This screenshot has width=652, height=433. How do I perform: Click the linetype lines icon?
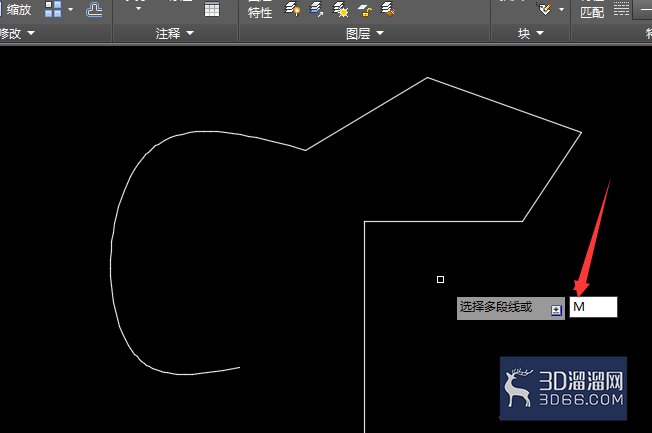coord(621,8)
